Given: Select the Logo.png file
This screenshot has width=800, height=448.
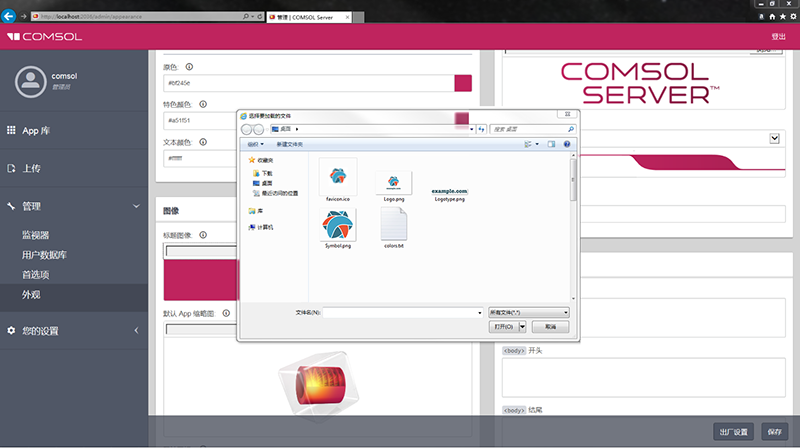Looking at the screenshot, I should coord(393,186).
